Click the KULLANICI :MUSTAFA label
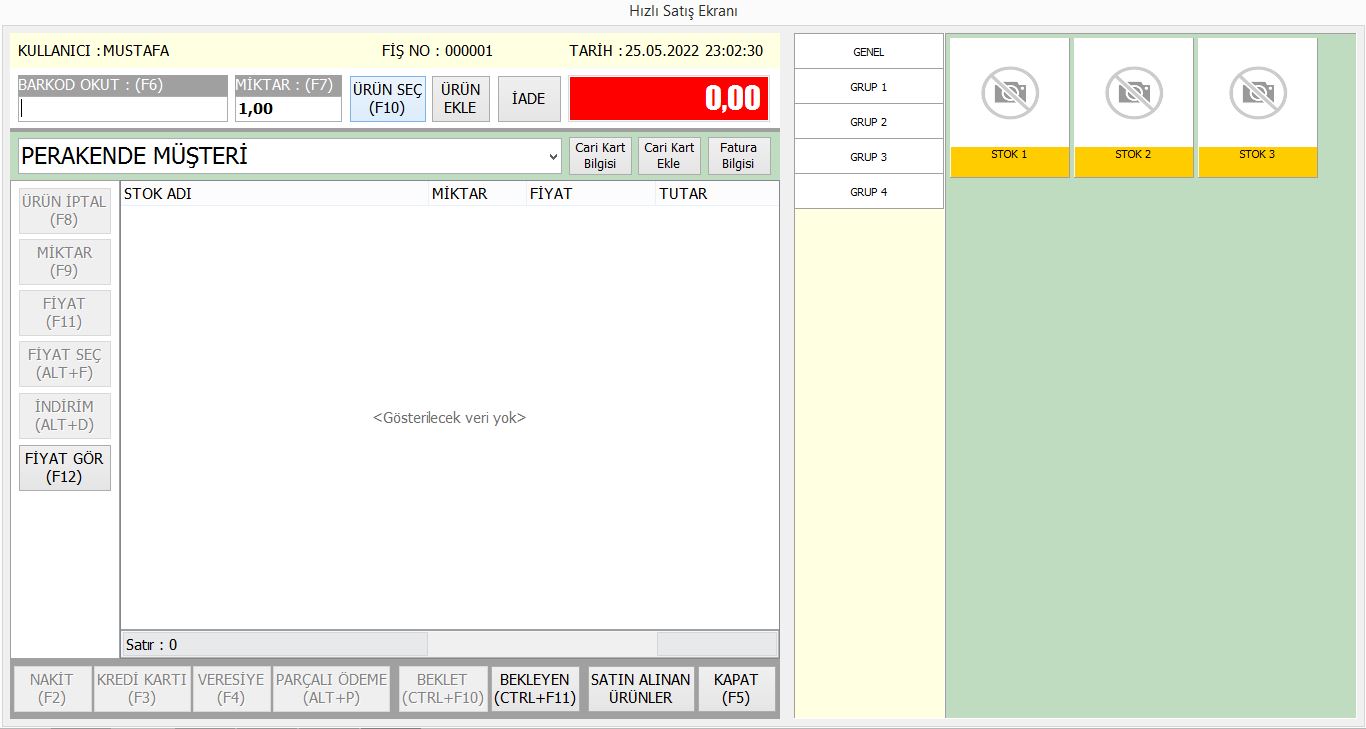 point(94,51)
